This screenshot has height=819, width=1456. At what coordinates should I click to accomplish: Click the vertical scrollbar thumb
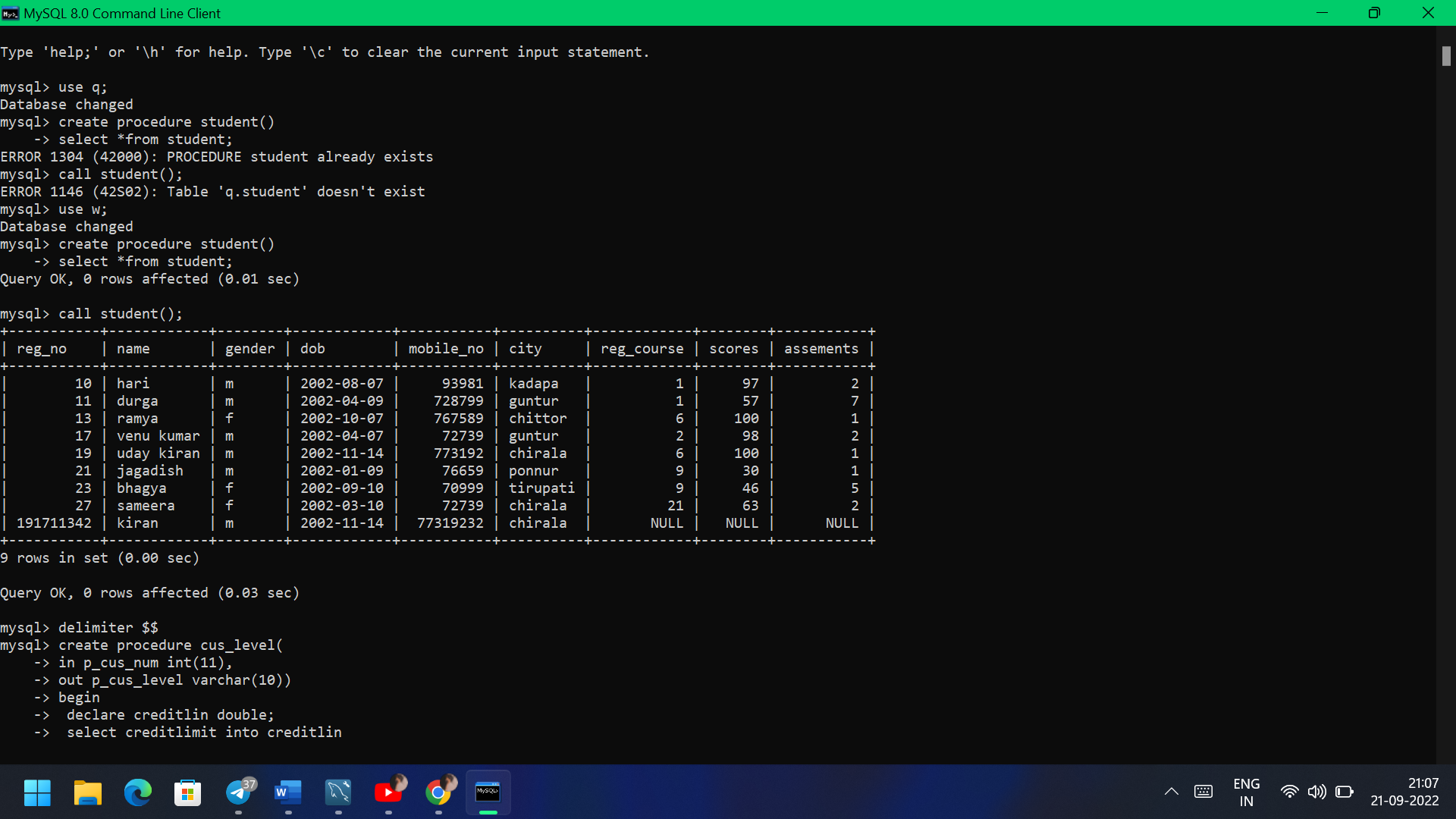click(1445, 56)
